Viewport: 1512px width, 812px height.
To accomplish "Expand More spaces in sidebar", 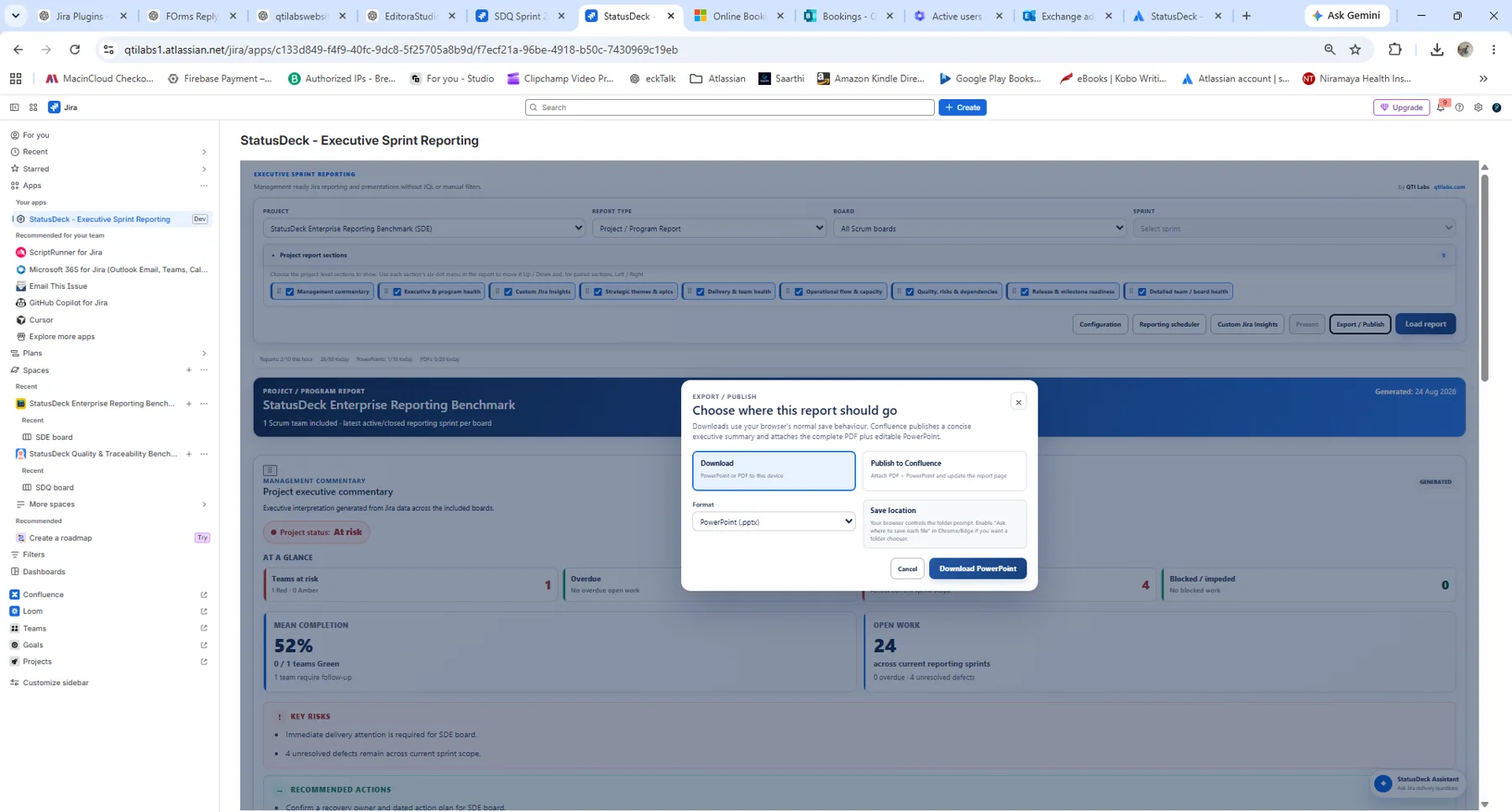I will [204, 505].
